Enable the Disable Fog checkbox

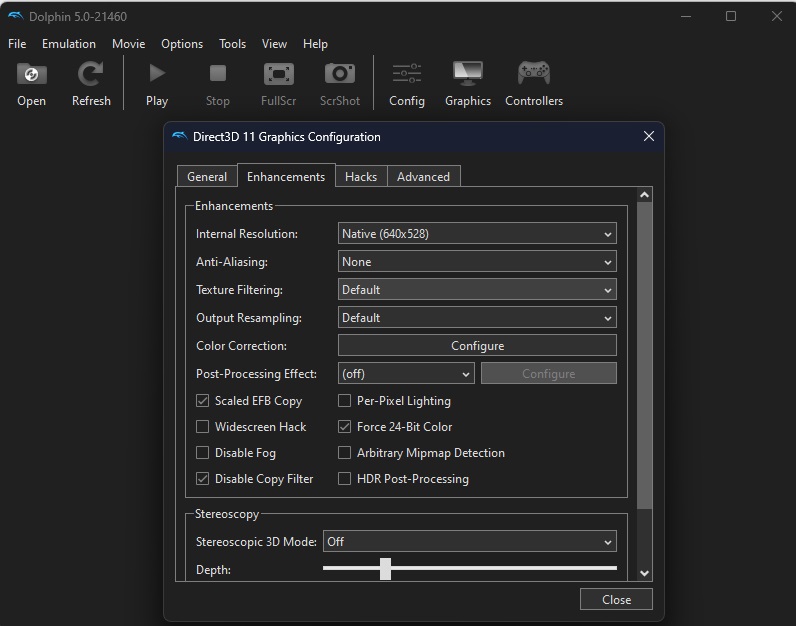[x=203, y=452]
